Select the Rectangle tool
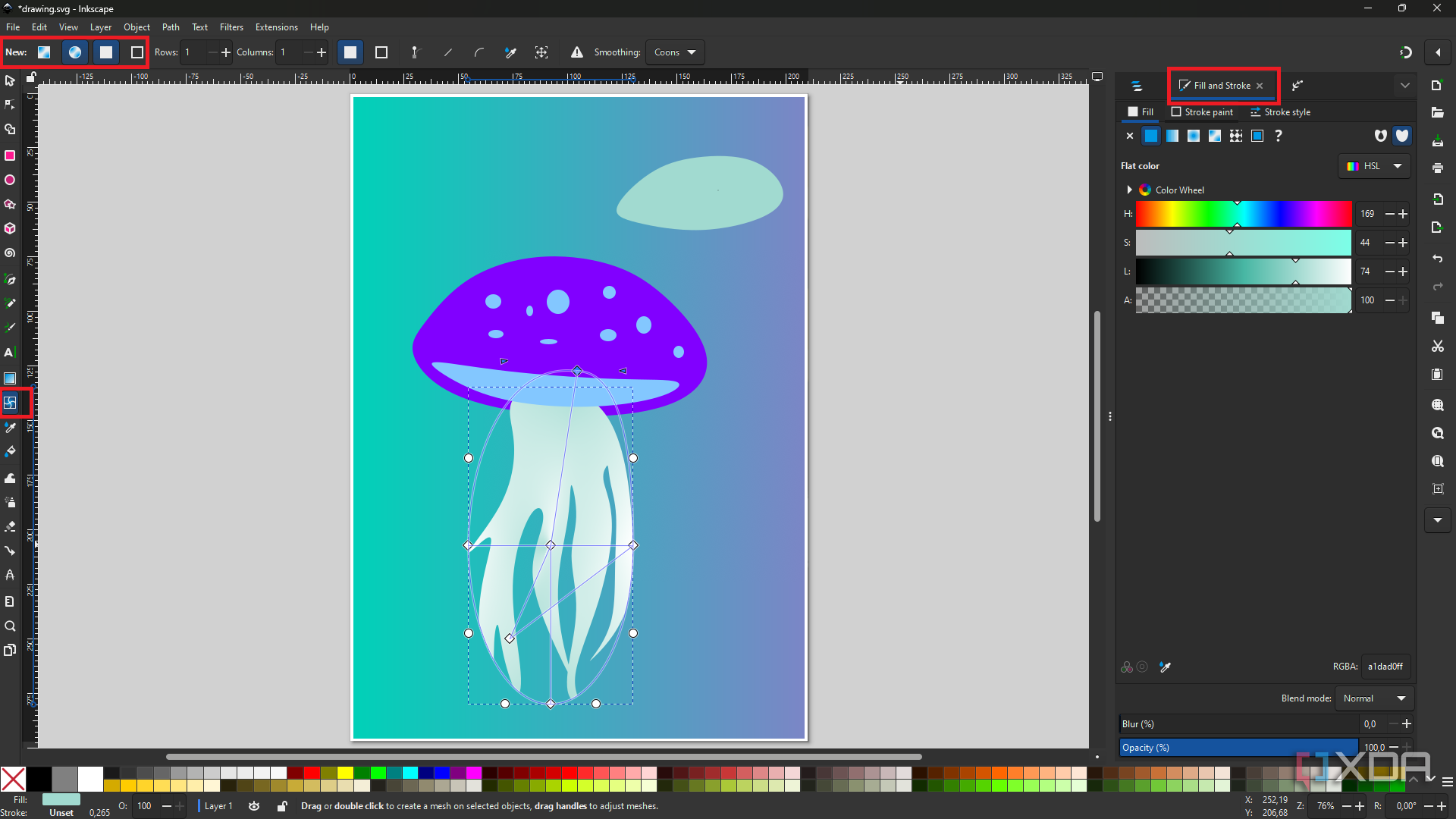 [x=10, y=155]
